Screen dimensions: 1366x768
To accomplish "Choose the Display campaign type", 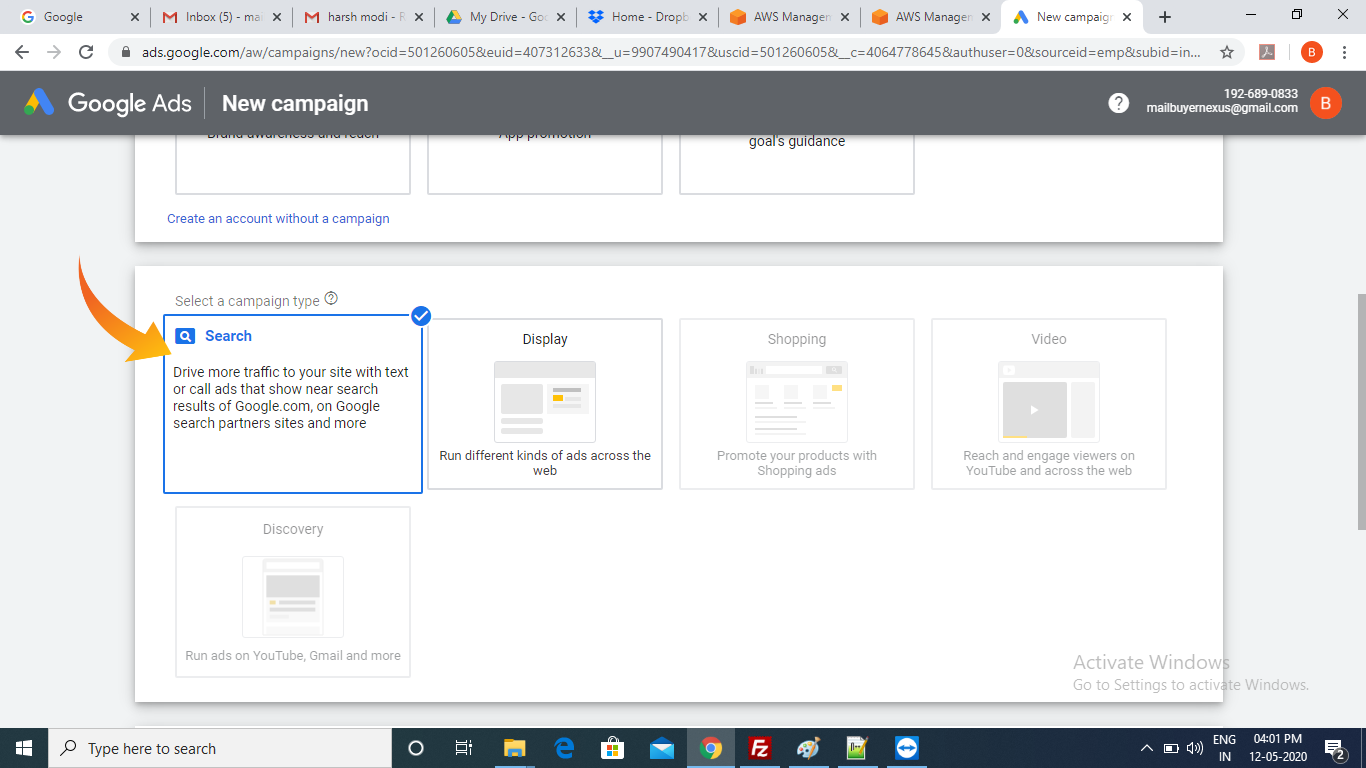I will (545, 404).
